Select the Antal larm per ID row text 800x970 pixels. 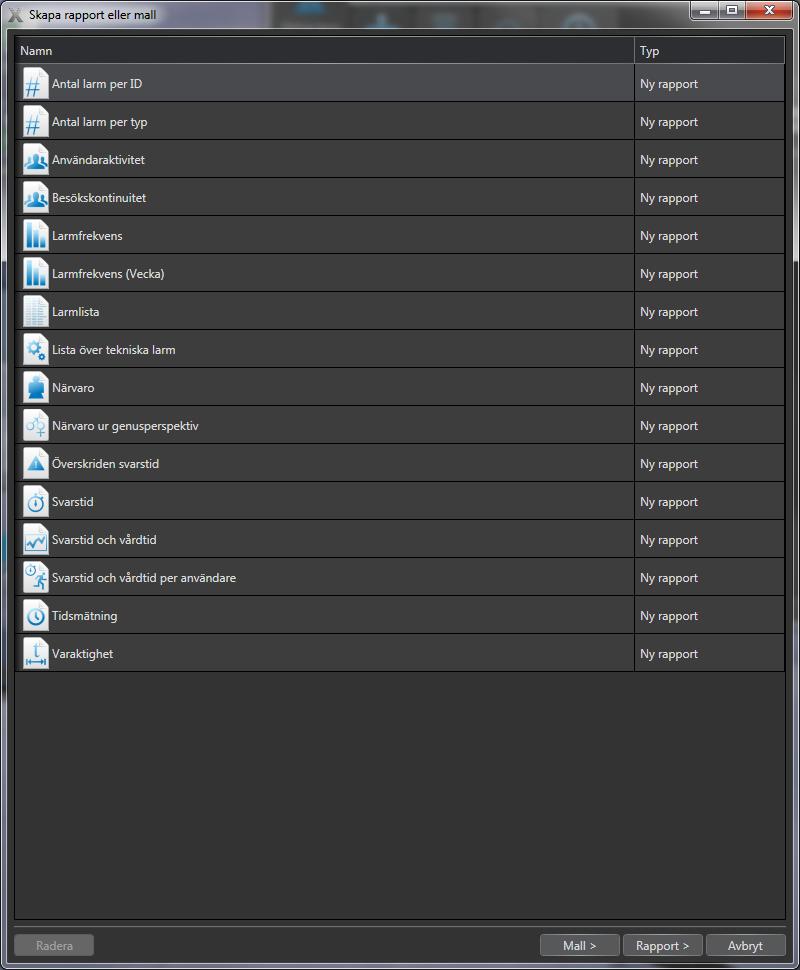point(97,84)
